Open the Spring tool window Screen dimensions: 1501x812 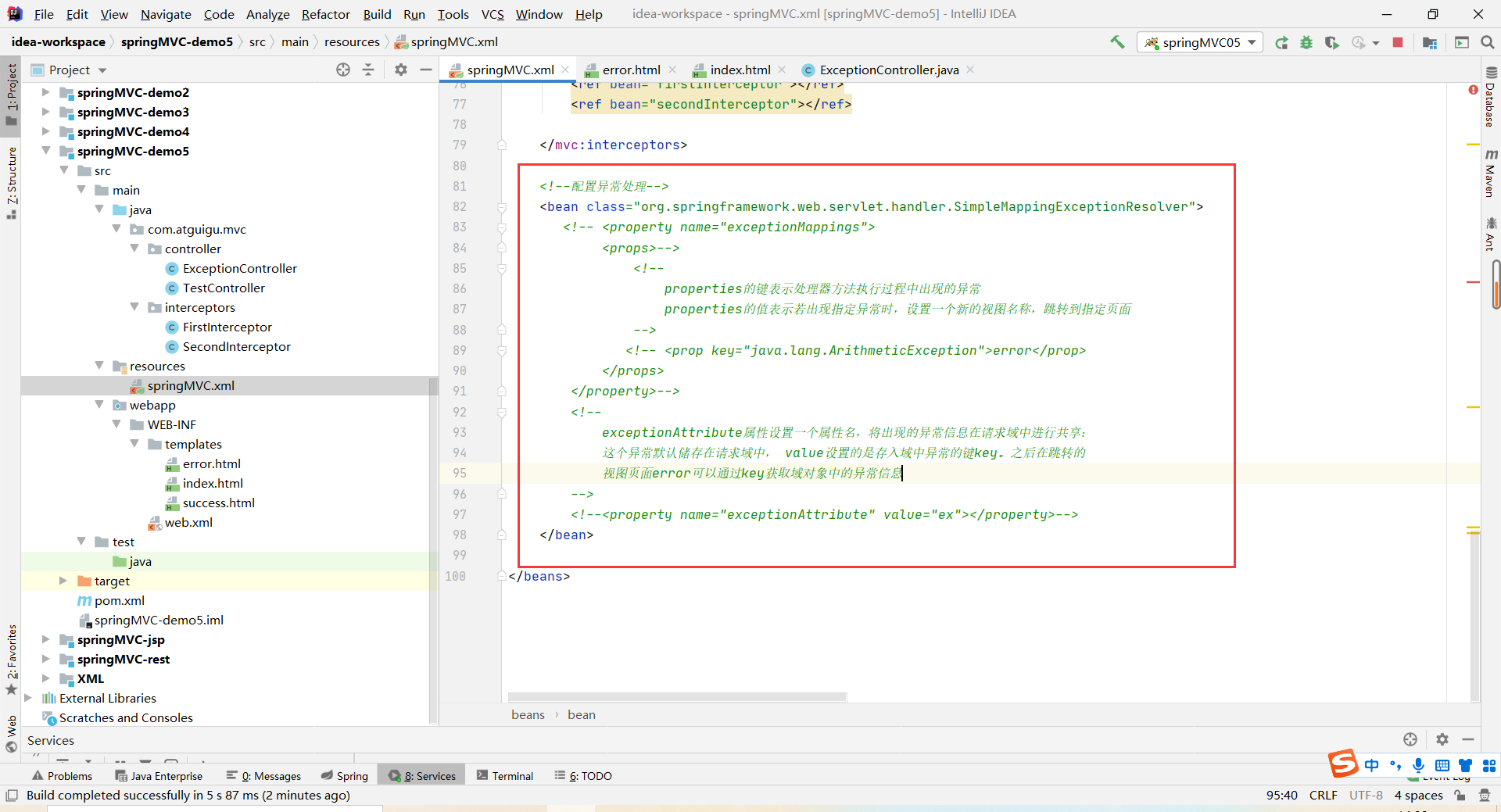point(345,775)
